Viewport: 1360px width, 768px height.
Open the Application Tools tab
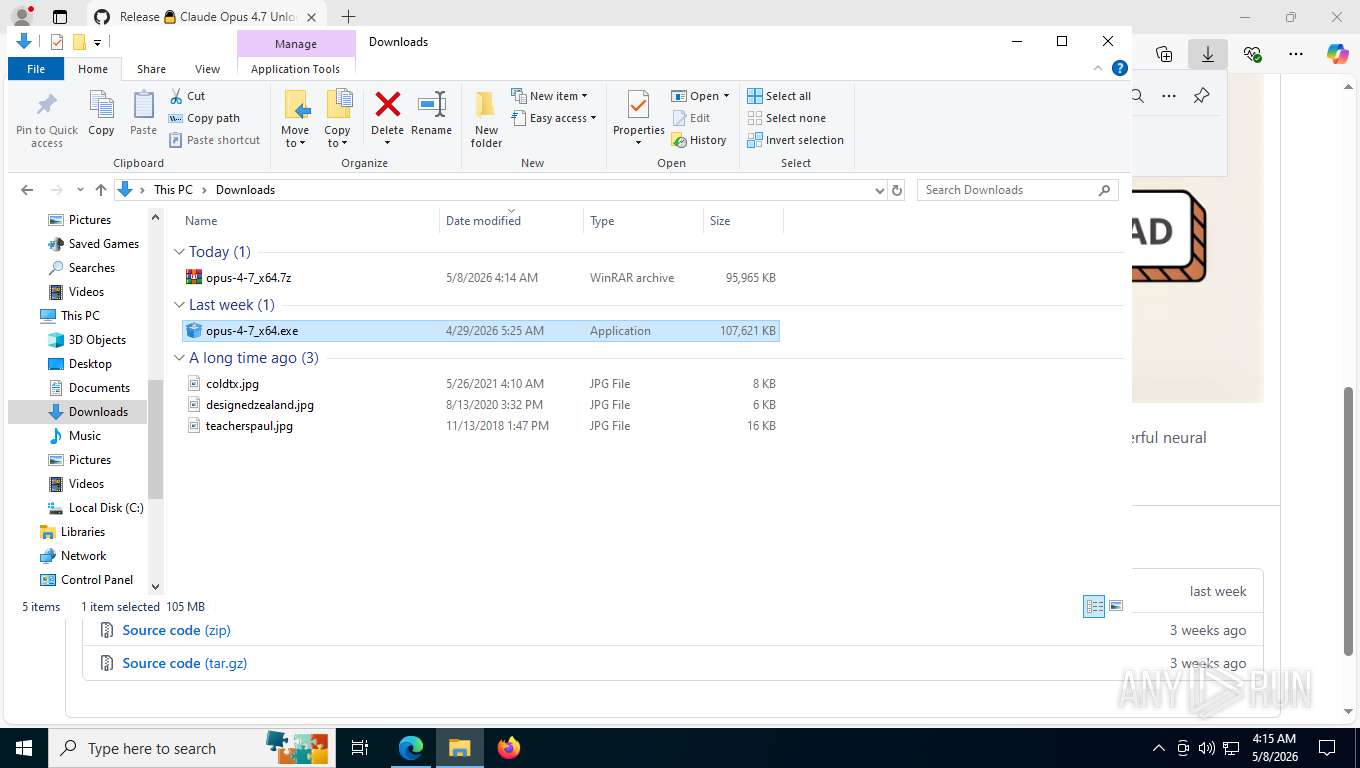click(x=295, y=69)
